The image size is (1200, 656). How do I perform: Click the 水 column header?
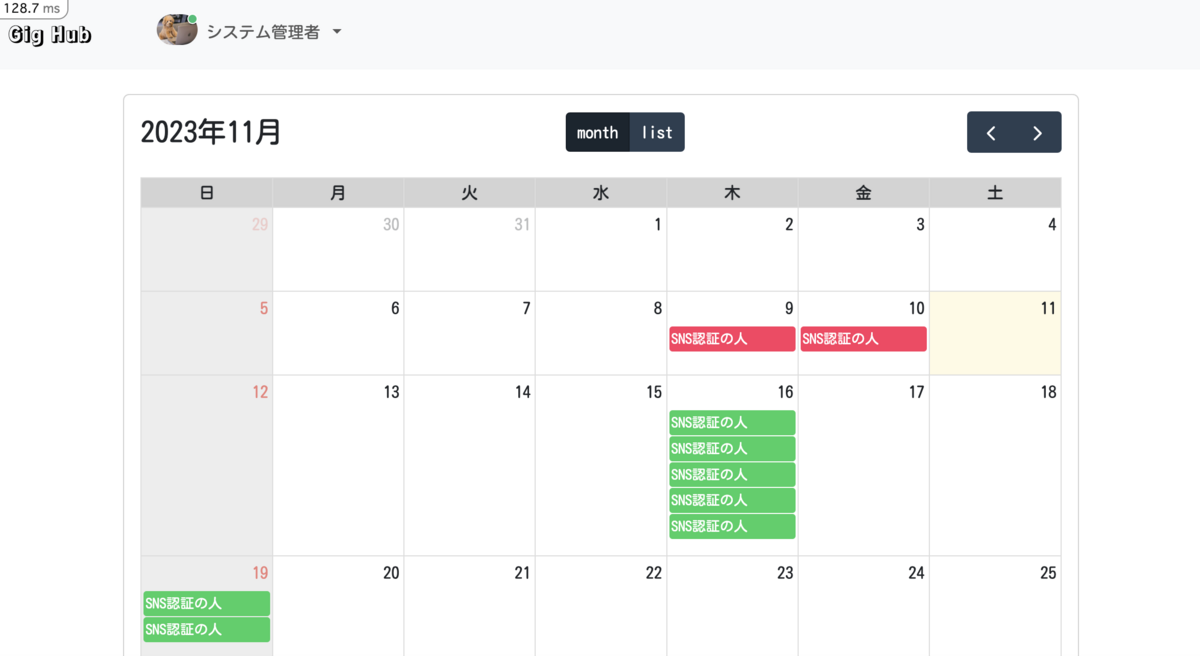[601, 193]
